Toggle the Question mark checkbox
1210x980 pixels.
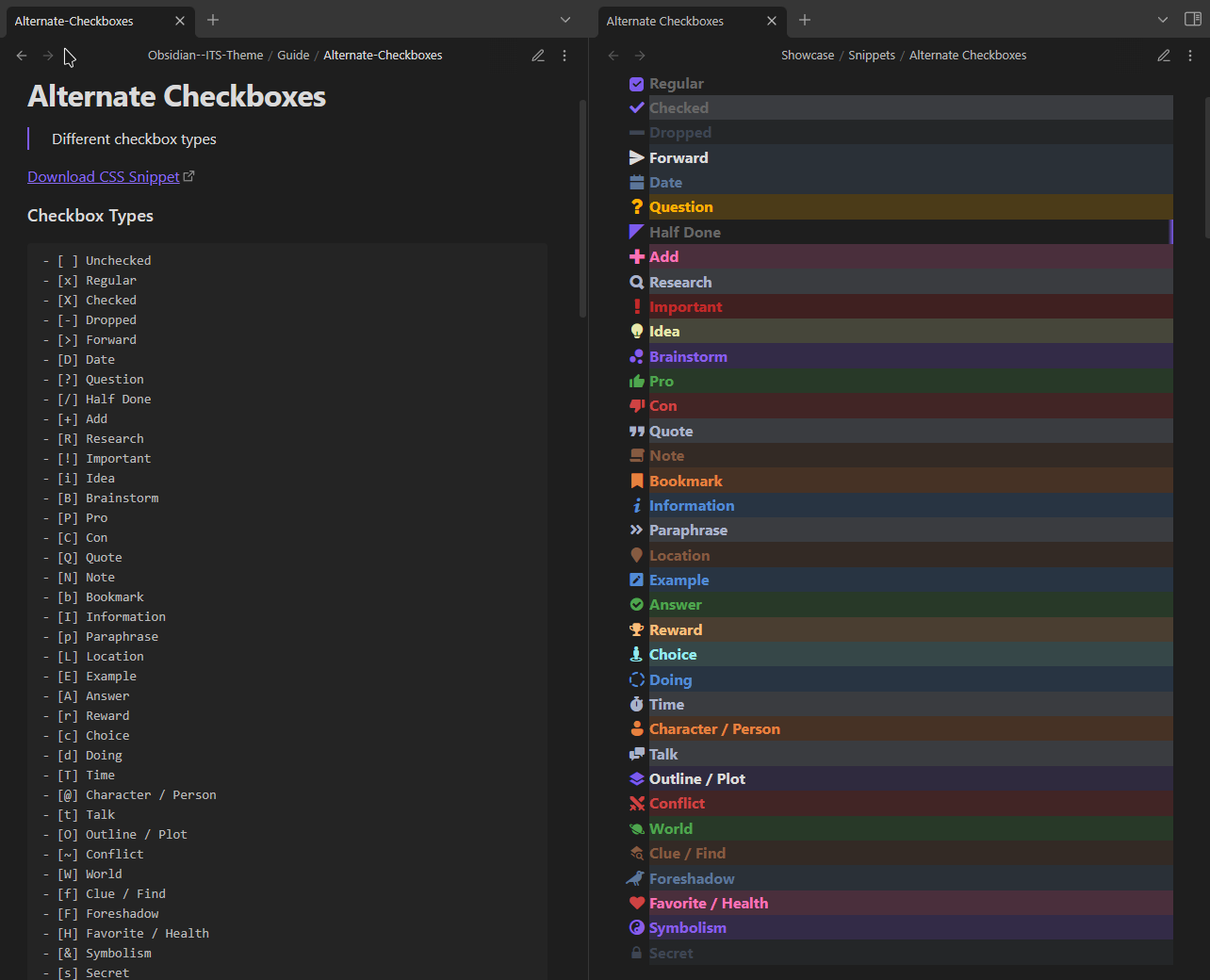pyautogui.click(x=637, y=207)
